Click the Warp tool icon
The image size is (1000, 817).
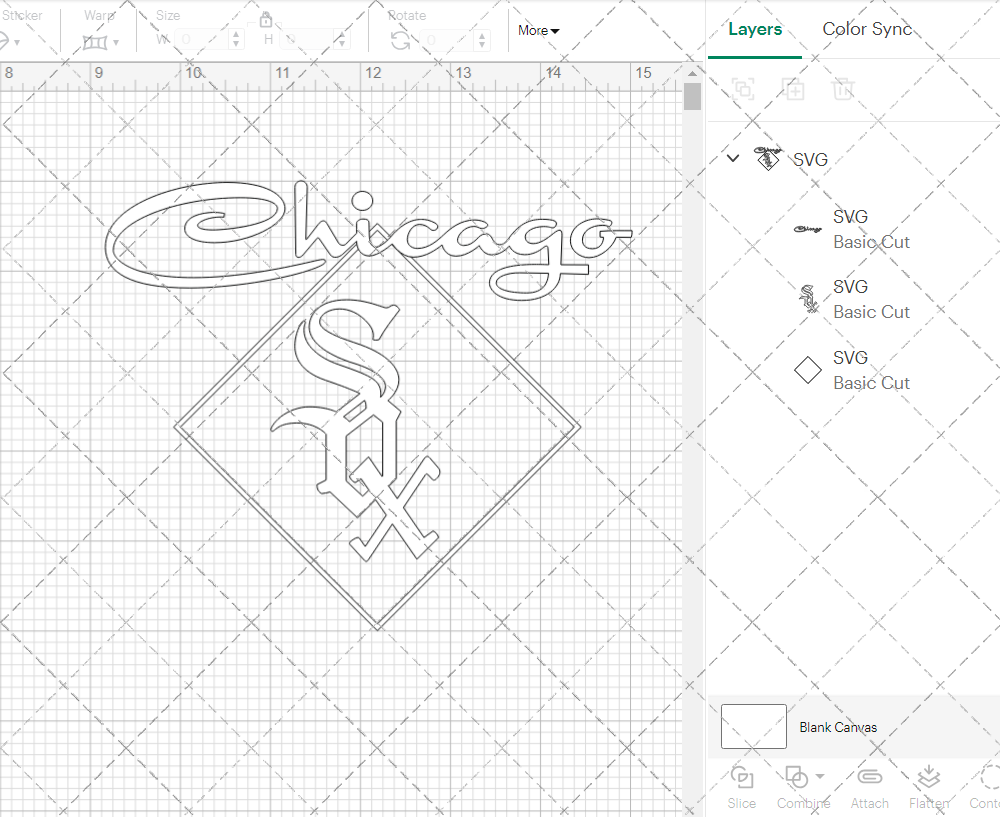point(95,43)
